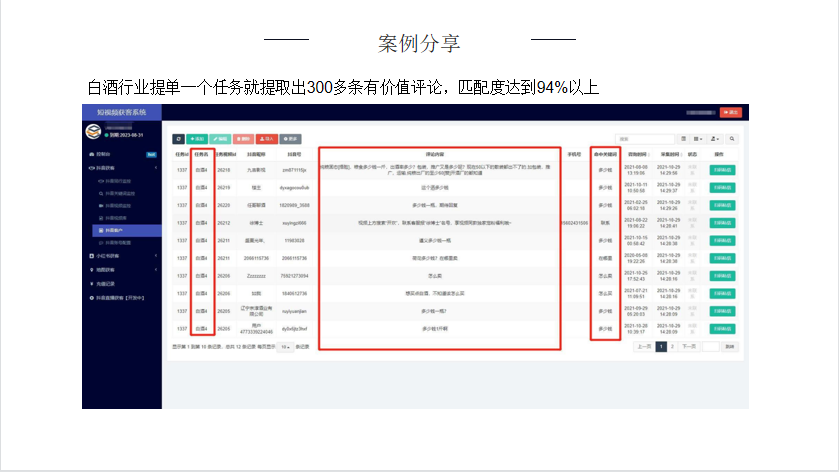The width and height of the screenshot is (839, 472).
Task: Go to page 2 in pagination
Action: click(x=673, y=347)
